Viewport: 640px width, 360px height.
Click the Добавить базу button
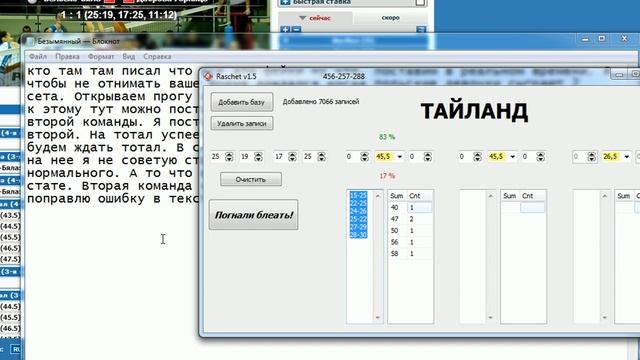242,102
